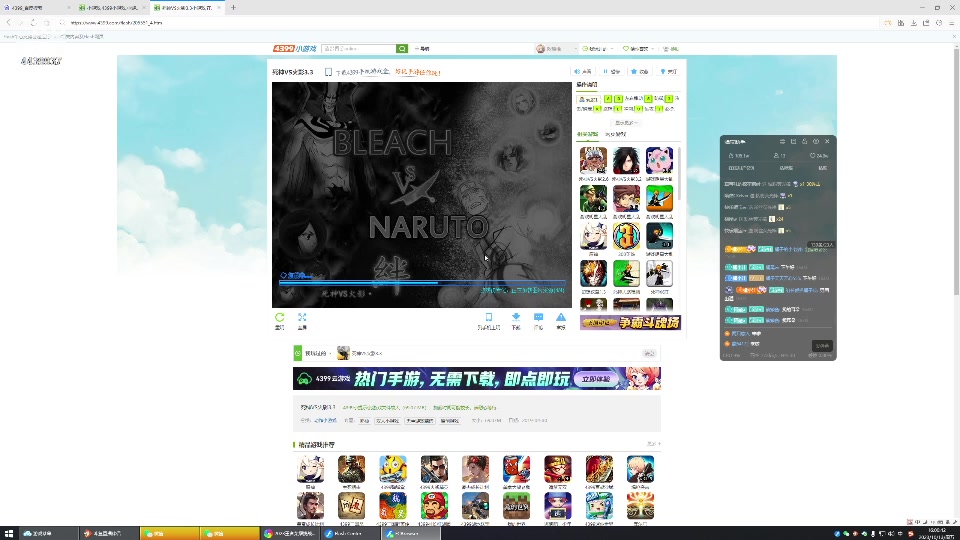
Task: Open the black stickman game thumbnail
Action: coord(659,236)
